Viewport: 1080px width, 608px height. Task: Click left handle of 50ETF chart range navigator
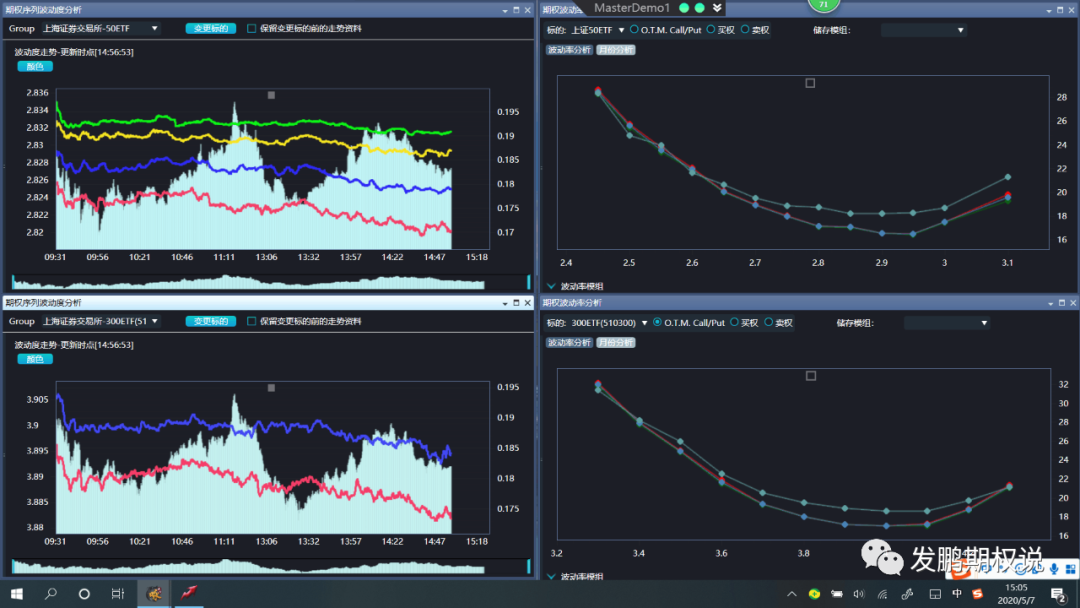12,282
